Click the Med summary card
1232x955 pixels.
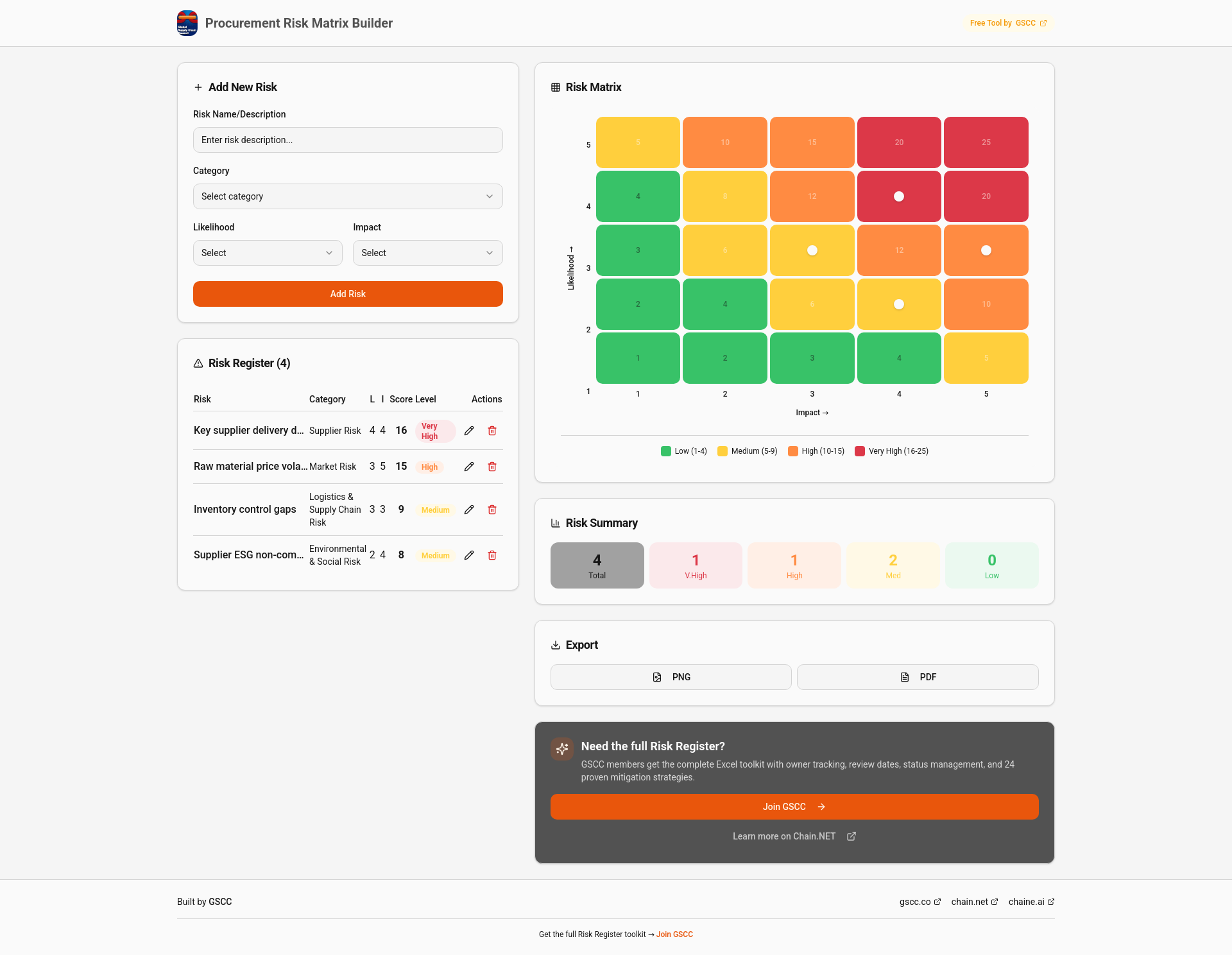(x=893, y=565)
